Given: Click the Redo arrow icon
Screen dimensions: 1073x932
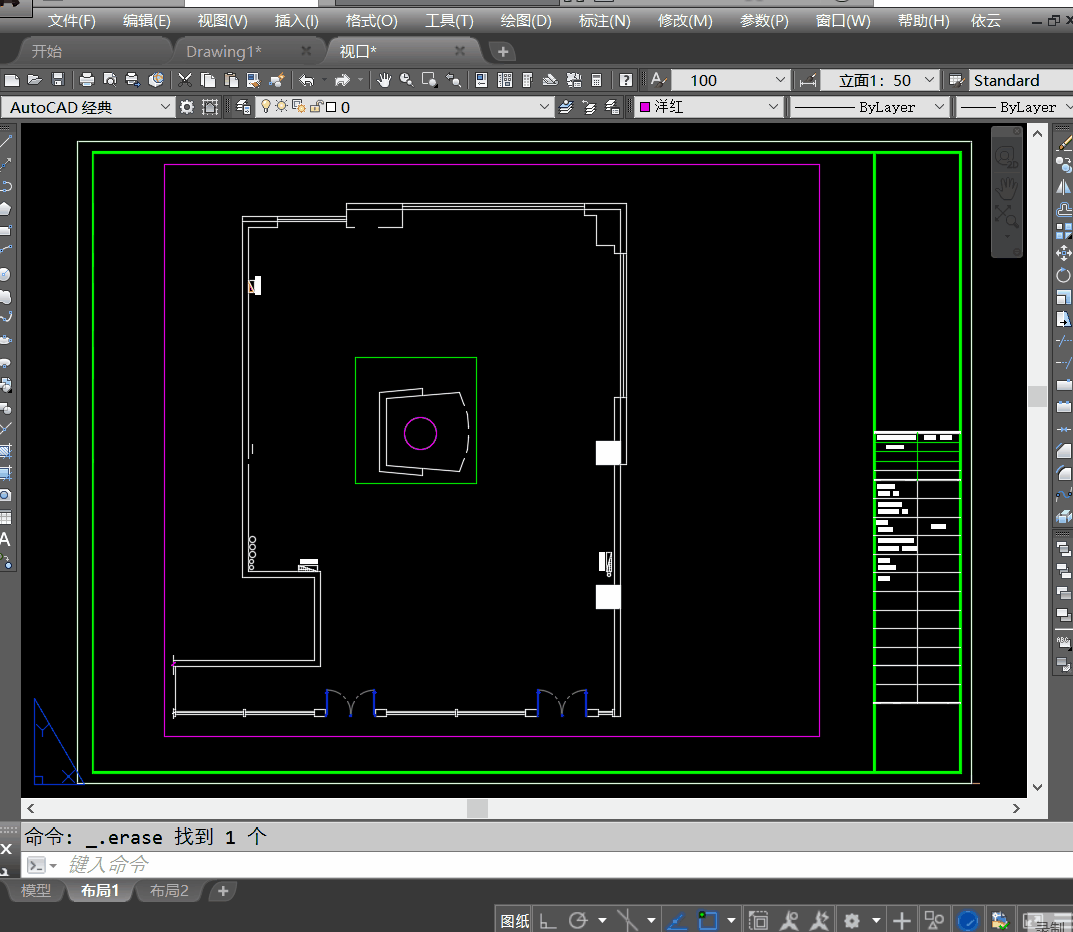Looking at the screenshot, I should pos(342,80).
